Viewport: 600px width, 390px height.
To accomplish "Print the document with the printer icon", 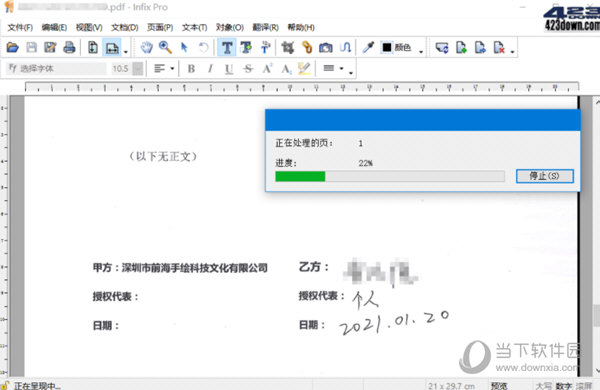I will 69,47.
